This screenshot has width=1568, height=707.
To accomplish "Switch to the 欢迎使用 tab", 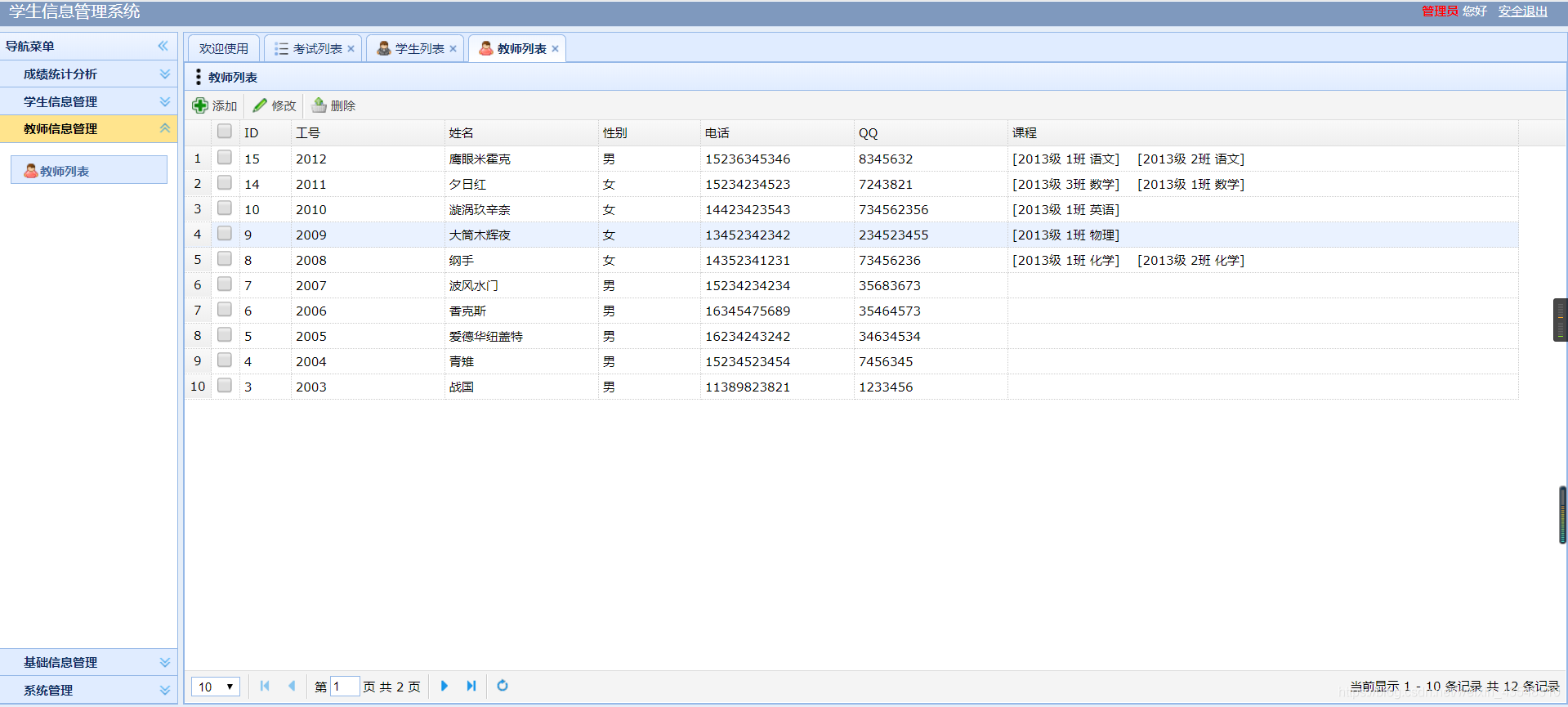I will [x=224, y=49].
